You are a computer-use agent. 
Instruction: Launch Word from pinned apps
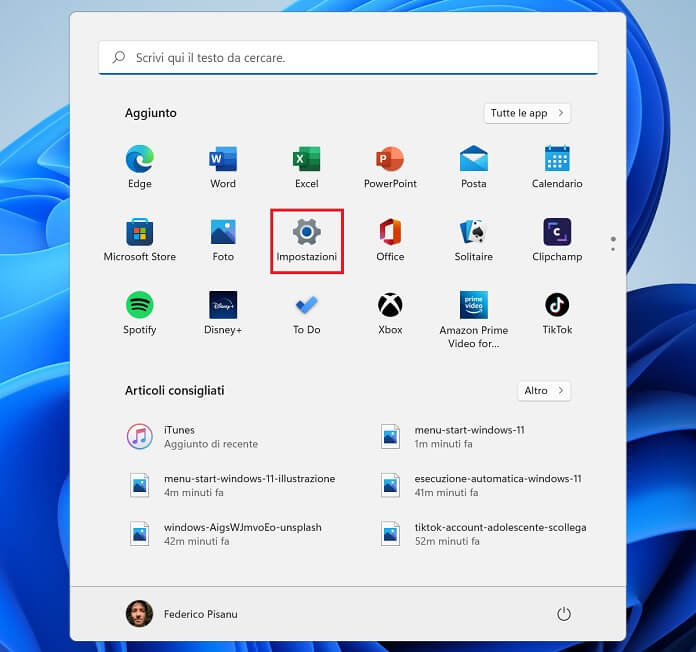point(223,167)
